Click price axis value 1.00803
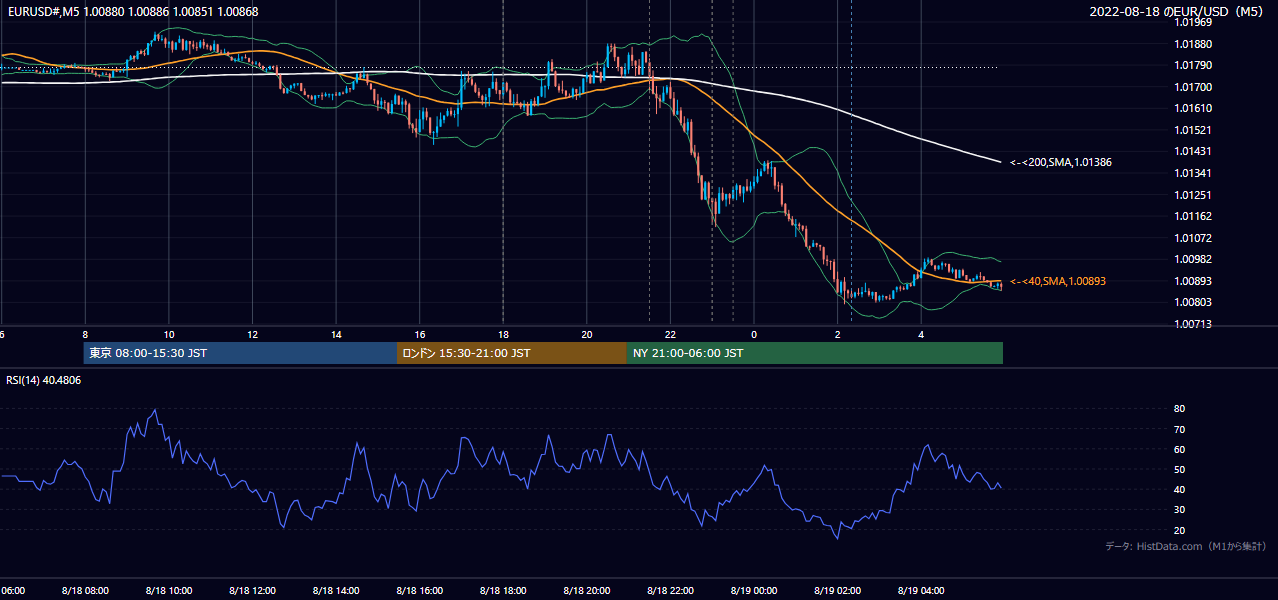This screenshot has height=600, width=1278. [1192, 302]
